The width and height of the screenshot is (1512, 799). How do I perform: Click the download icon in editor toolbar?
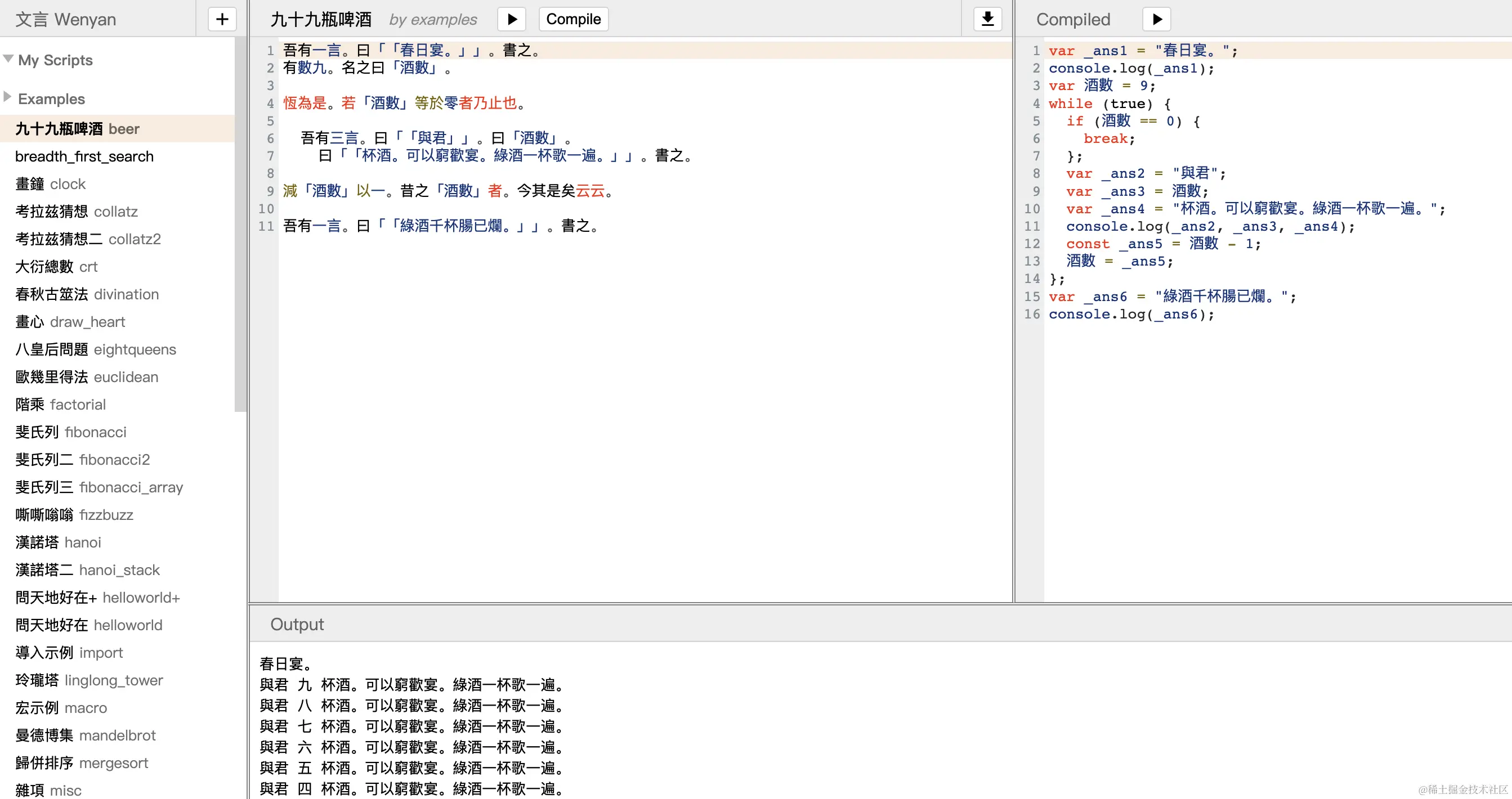point(987,19)
